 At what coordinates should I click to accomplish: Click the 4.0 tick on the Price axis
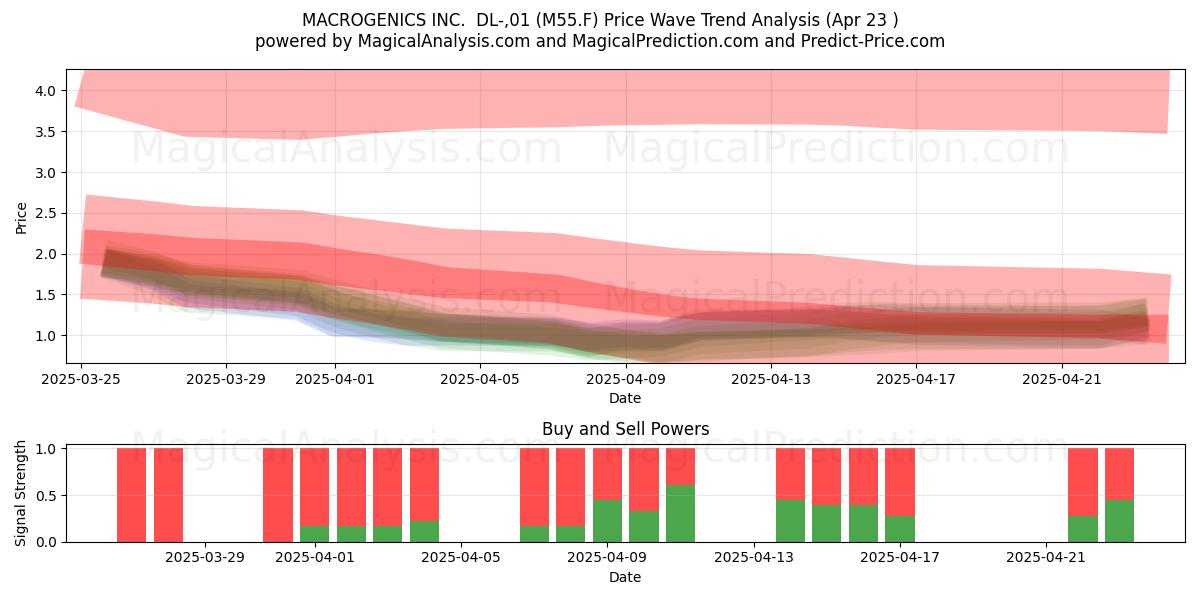tap(44, 91)
